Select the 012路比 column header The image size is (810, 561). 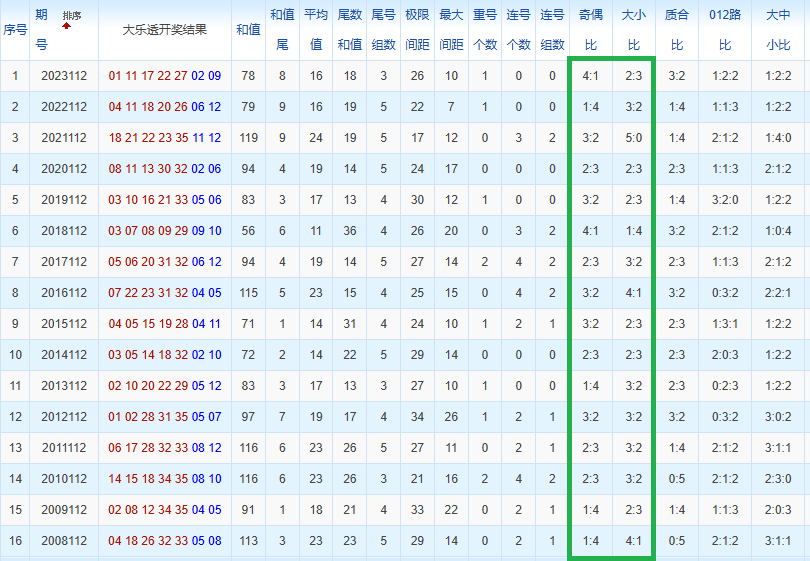point(726,30)
